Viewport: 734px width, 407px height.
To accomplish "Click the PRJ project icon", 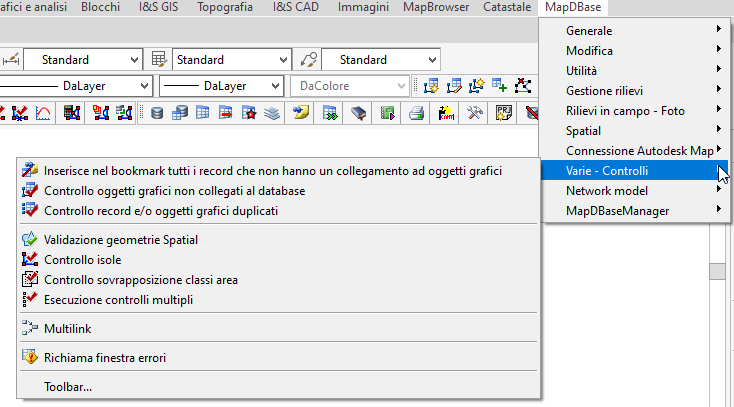I will 503,113.
